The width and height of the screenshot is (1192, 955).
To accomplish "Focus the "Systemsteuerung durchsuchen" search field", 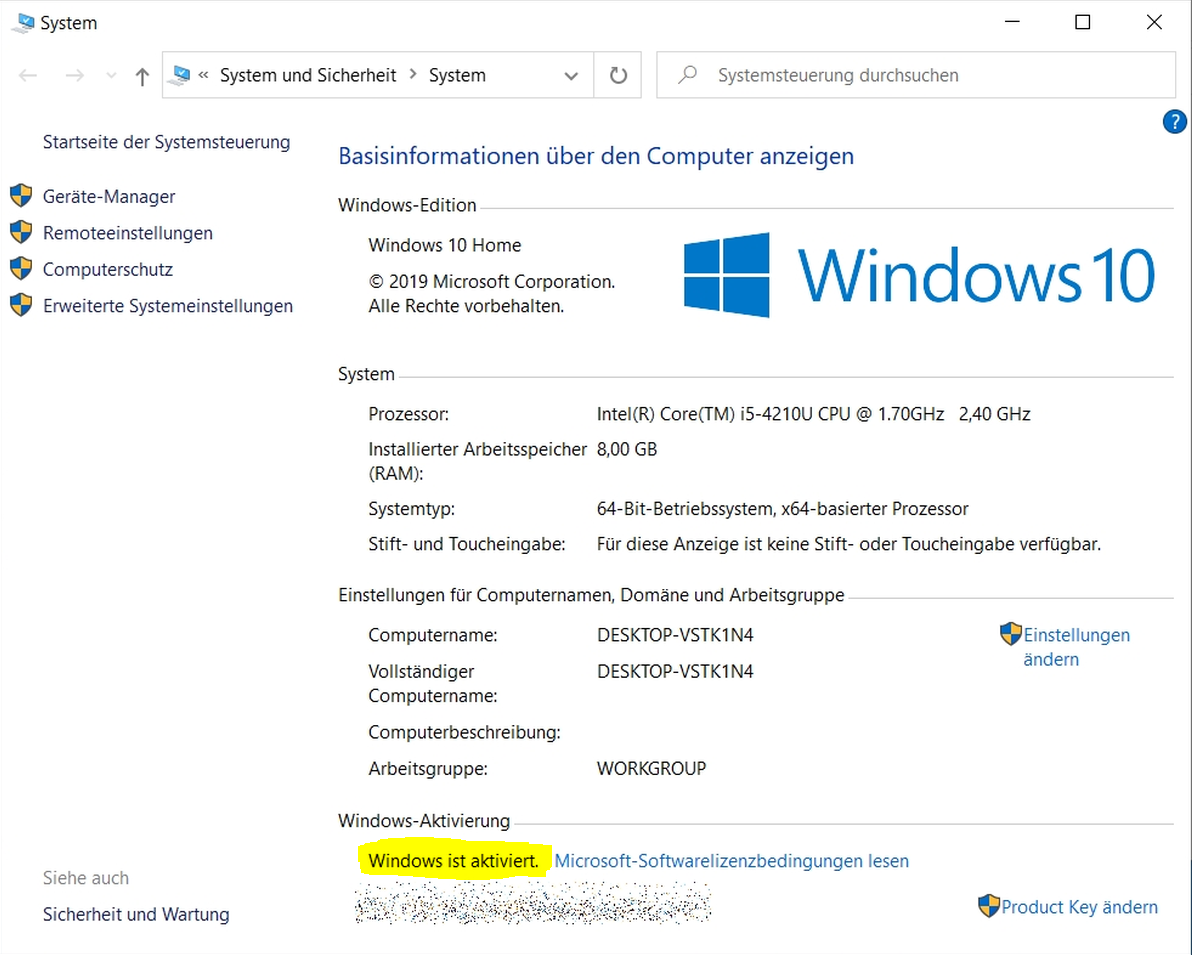I will [x=915, y=75].
